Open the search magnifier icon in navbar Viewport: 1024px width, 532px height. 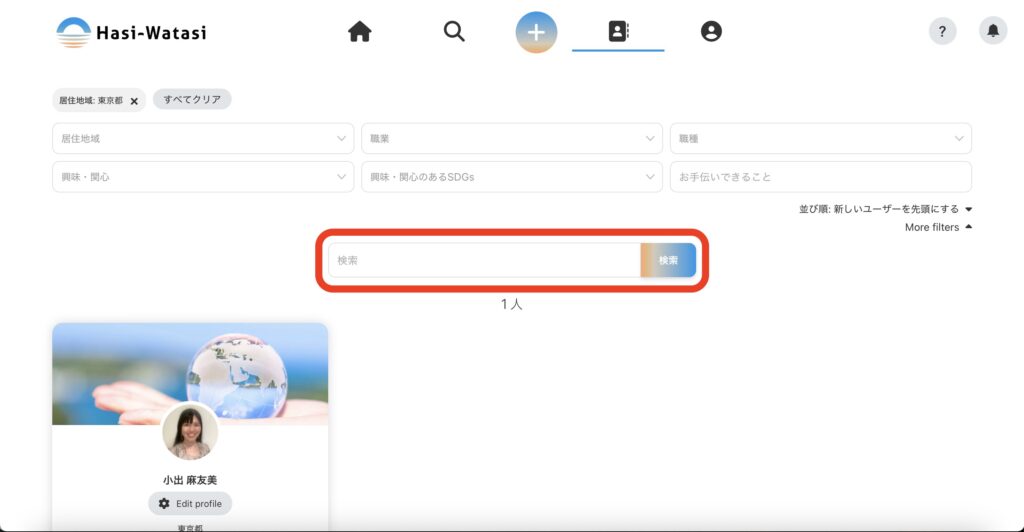pyautogui.click(x=454, y=32)
